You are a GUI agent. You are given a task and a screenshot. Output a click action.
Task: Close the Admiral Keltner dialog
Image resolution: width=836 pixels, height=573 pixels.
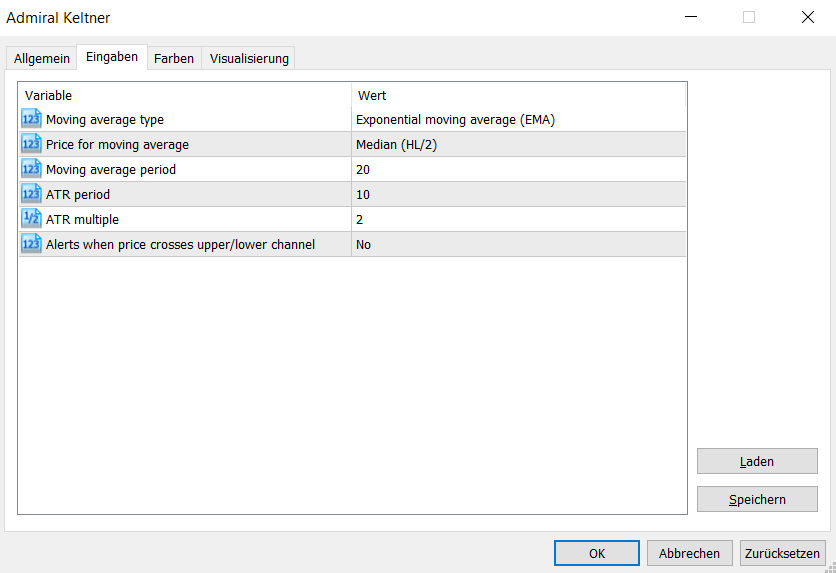tap(808, 17)
